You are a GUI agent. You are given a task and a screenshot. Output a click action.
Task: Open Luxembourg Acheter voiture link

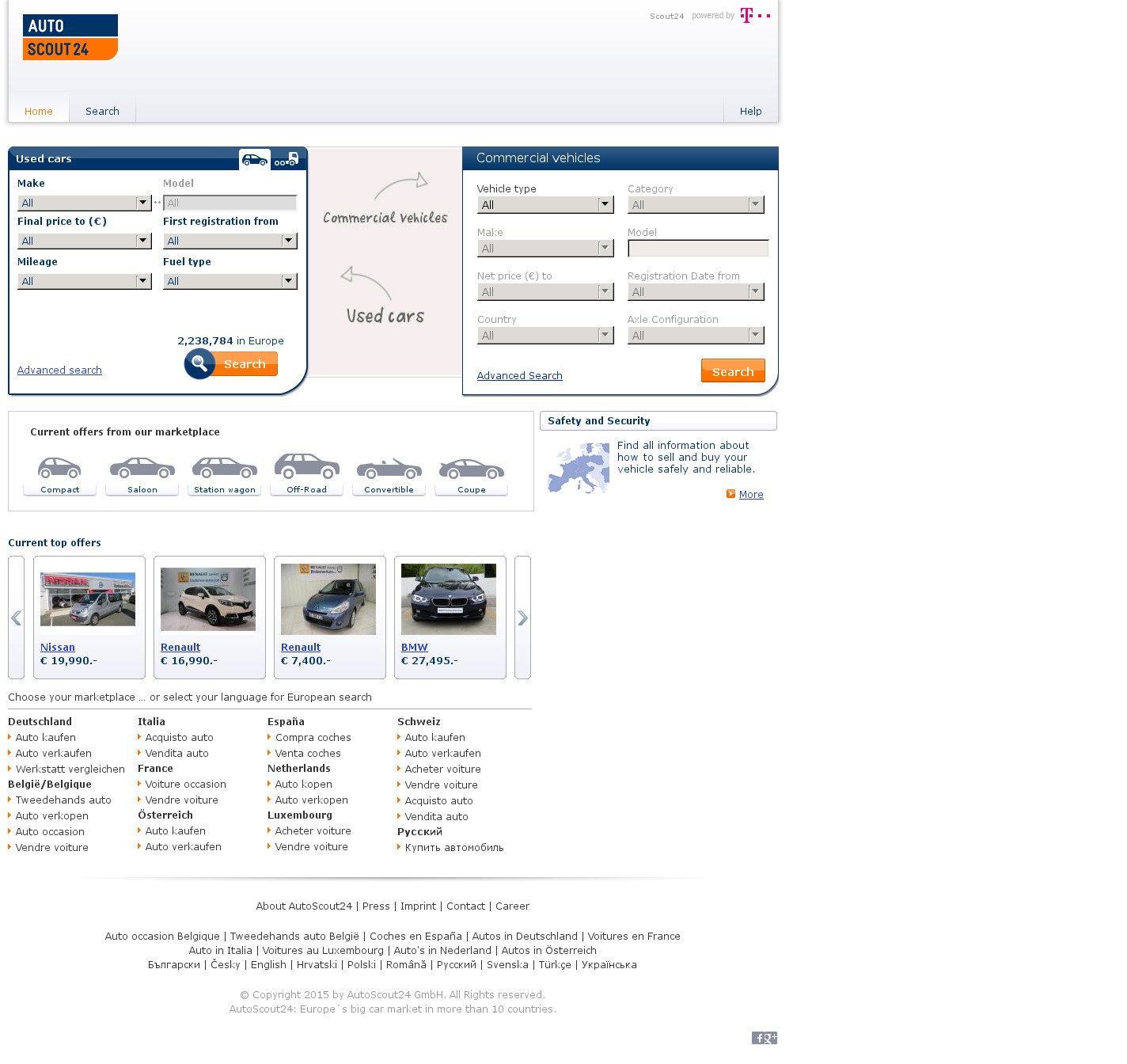tap(313, 831)
